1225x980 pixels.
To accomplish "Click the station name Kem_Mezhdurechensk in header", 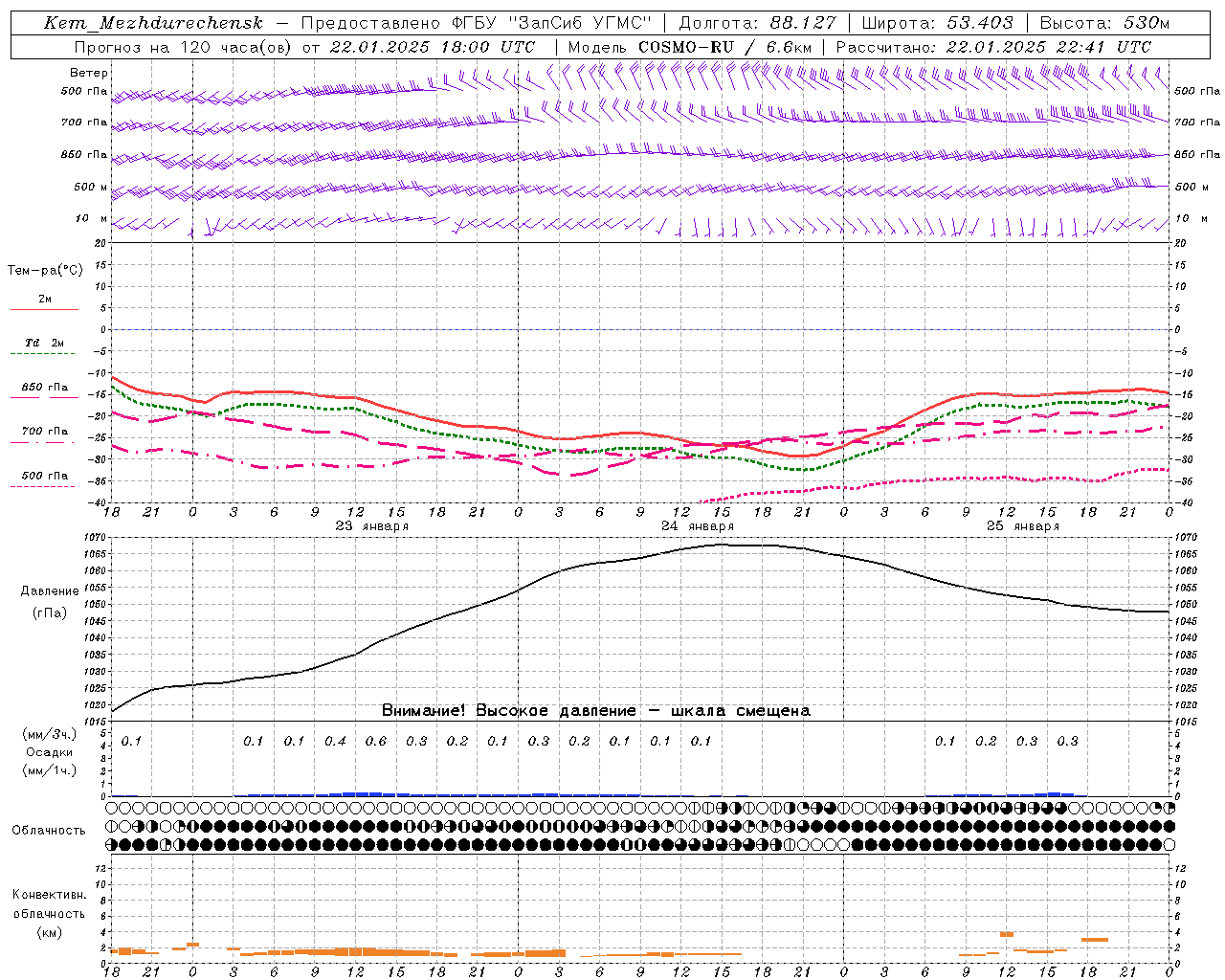I will (x=153, y=23).
